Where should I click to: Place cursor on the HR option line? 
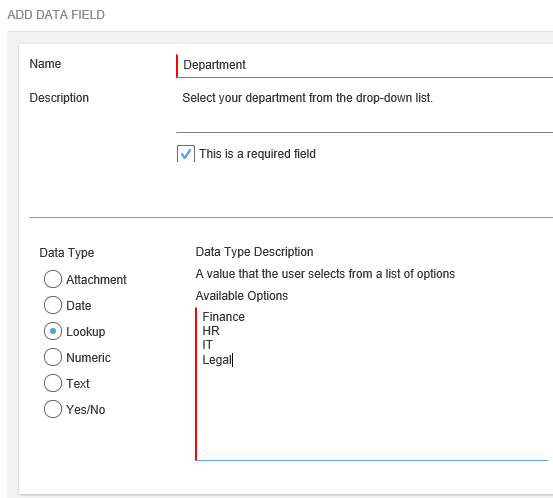tap(211, 331)
